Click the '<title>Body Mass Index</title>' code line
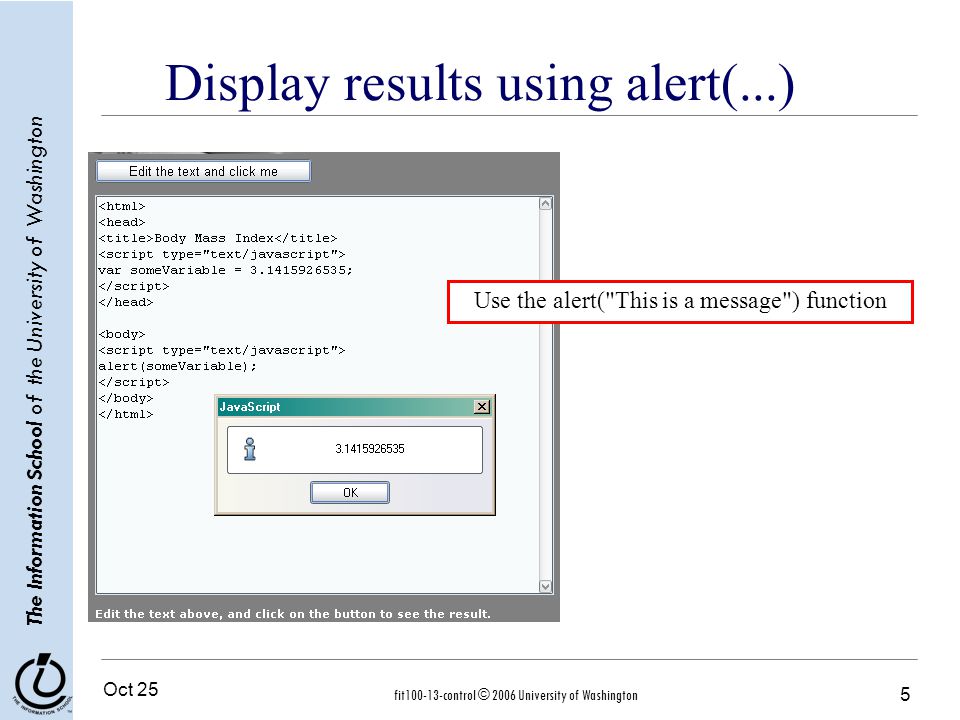The height and width of the screenshot is (720, 960). click(218, 238)
